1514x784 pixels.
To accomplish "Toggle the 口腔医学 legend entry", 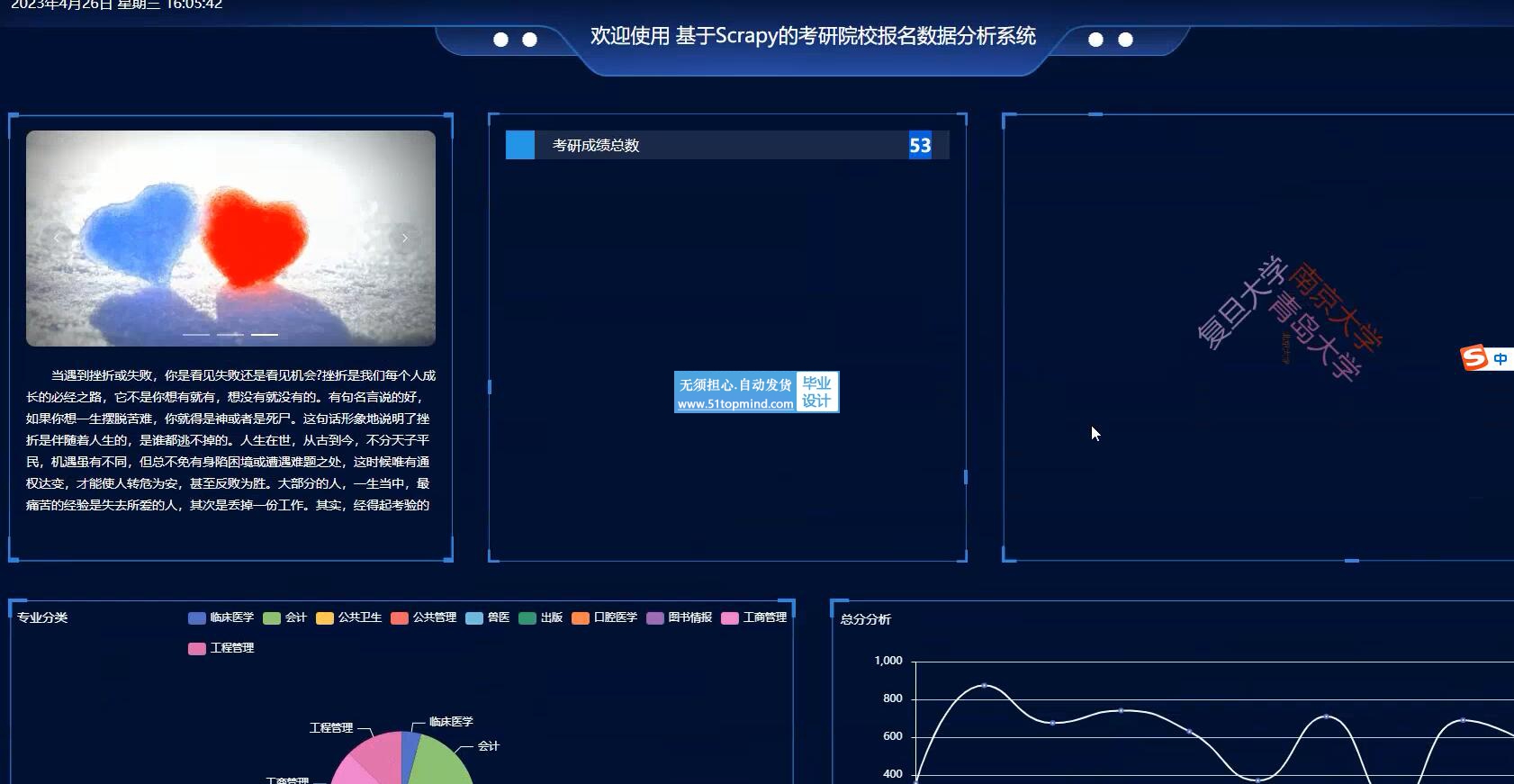I will pos(605,617).
